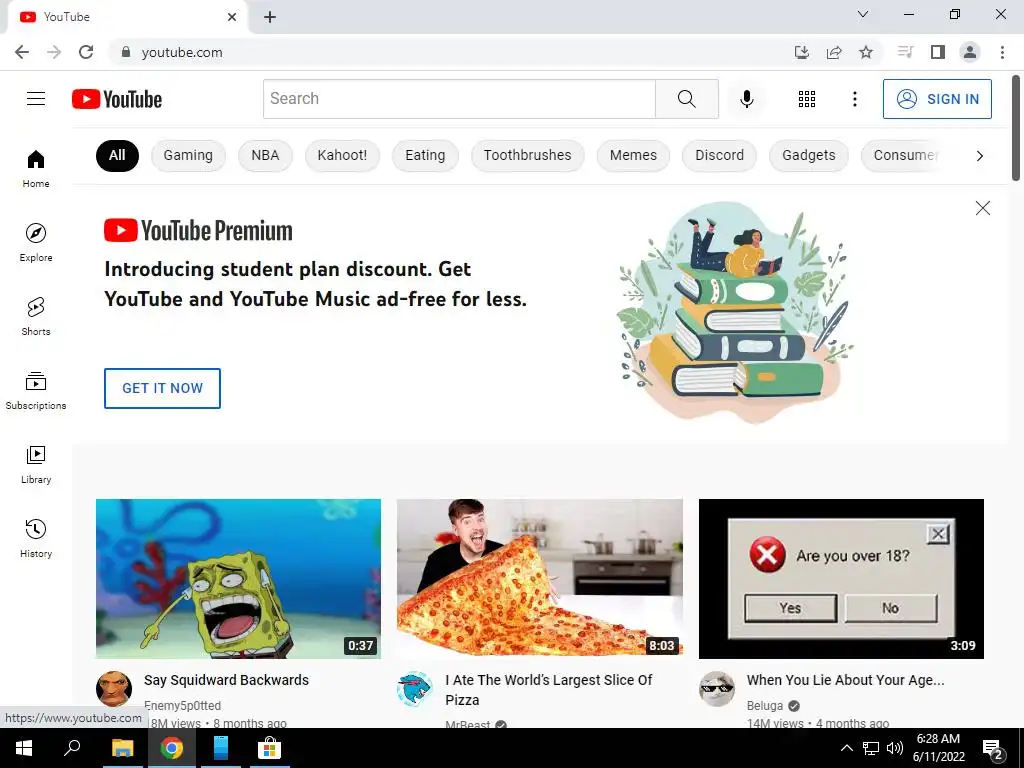
Task: Select the NBA chip
Action: (x=265, y=155)
